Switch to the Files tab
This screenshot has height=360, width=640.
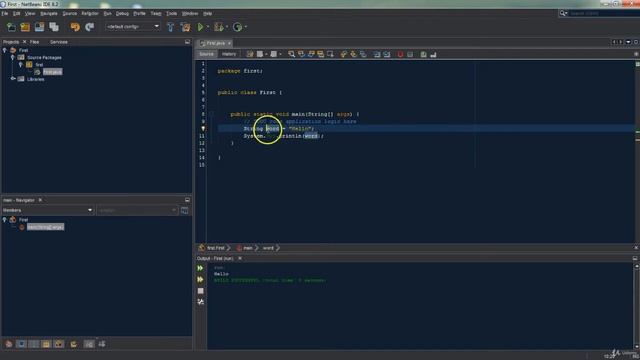point(34,42)
